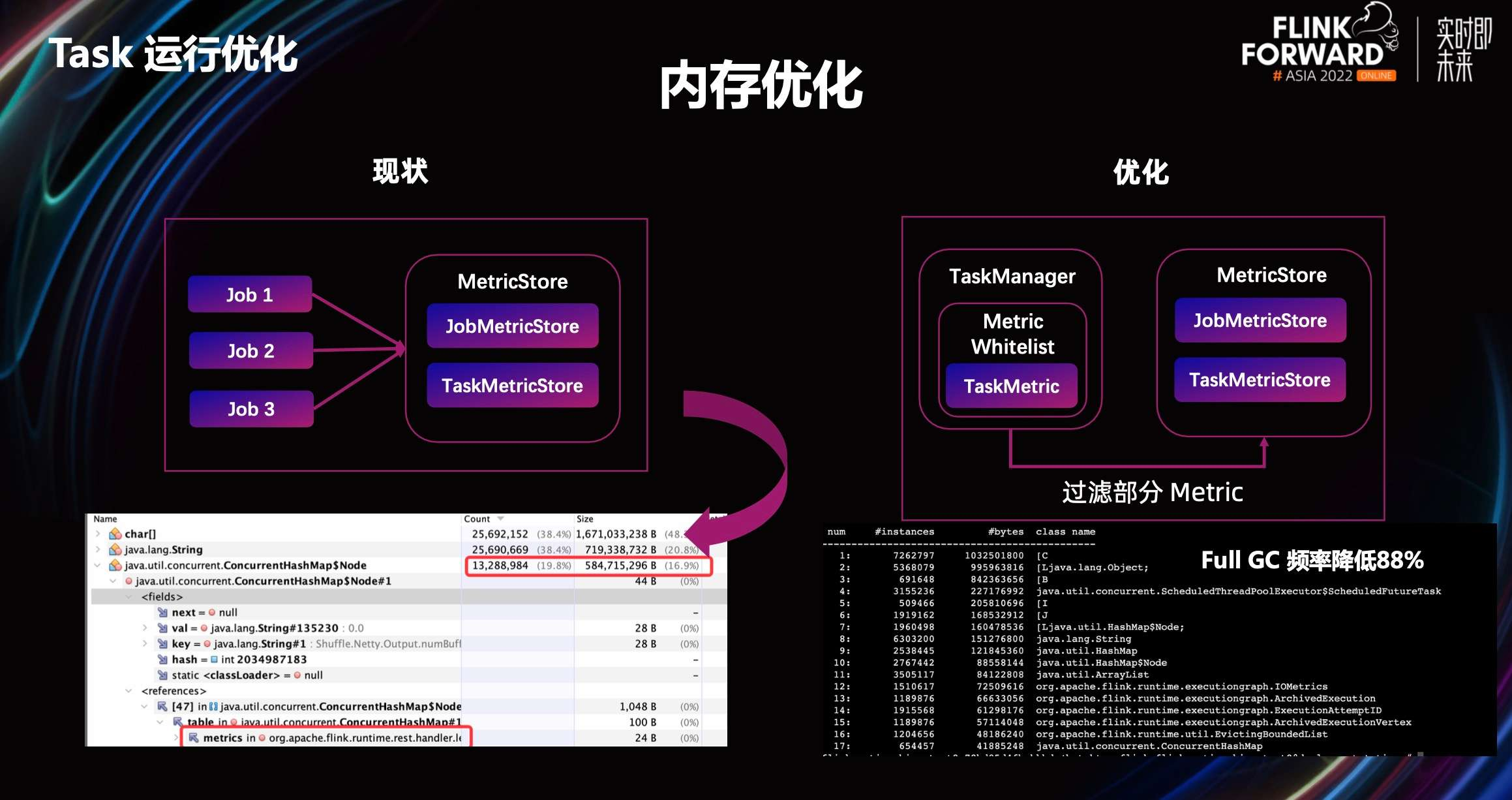Sort by the Count column header
Screen dimensions: 1512x800
[477, 519]
